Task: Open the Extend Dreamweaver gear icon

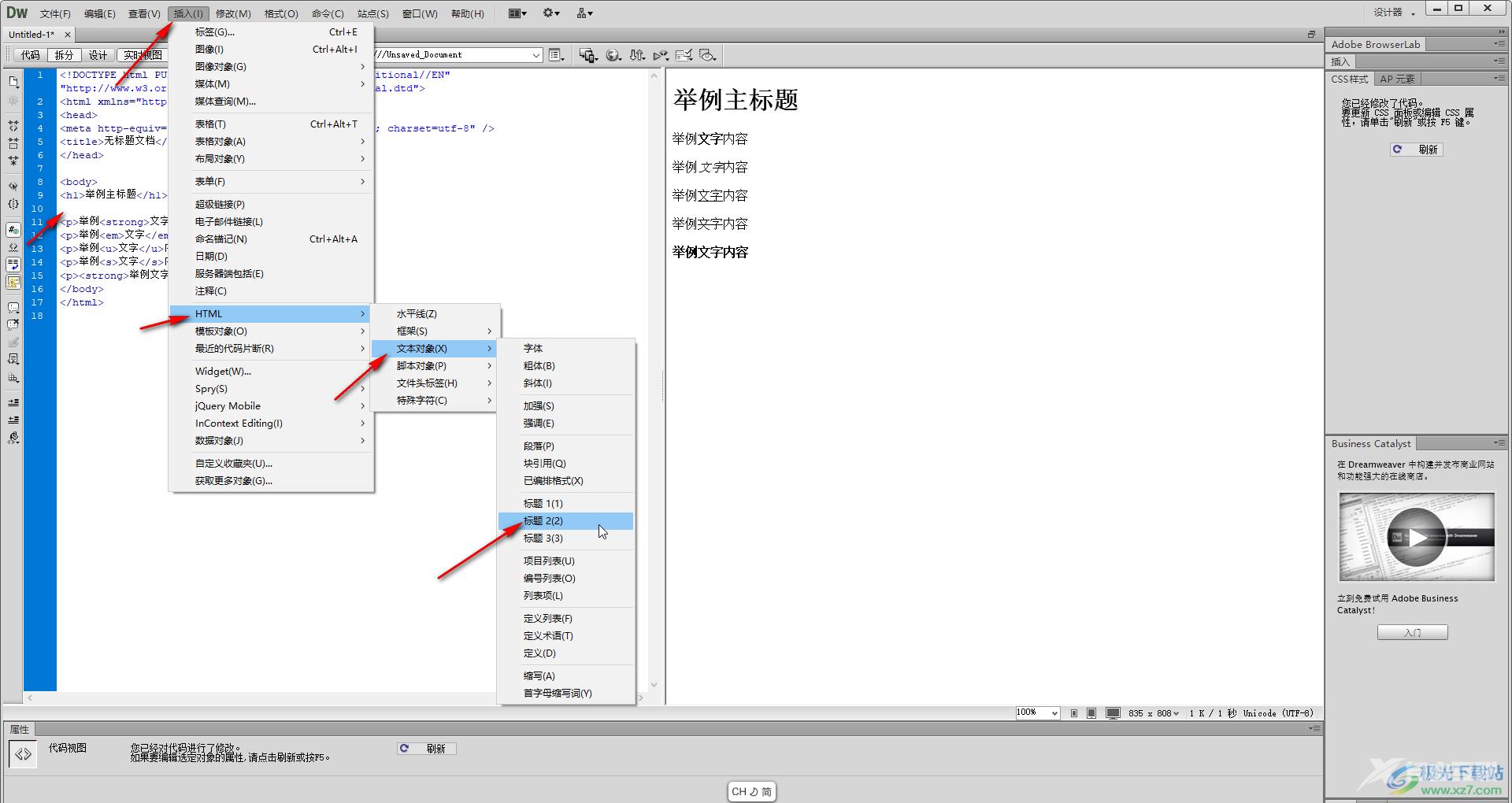Action: [x=550, y=13]
